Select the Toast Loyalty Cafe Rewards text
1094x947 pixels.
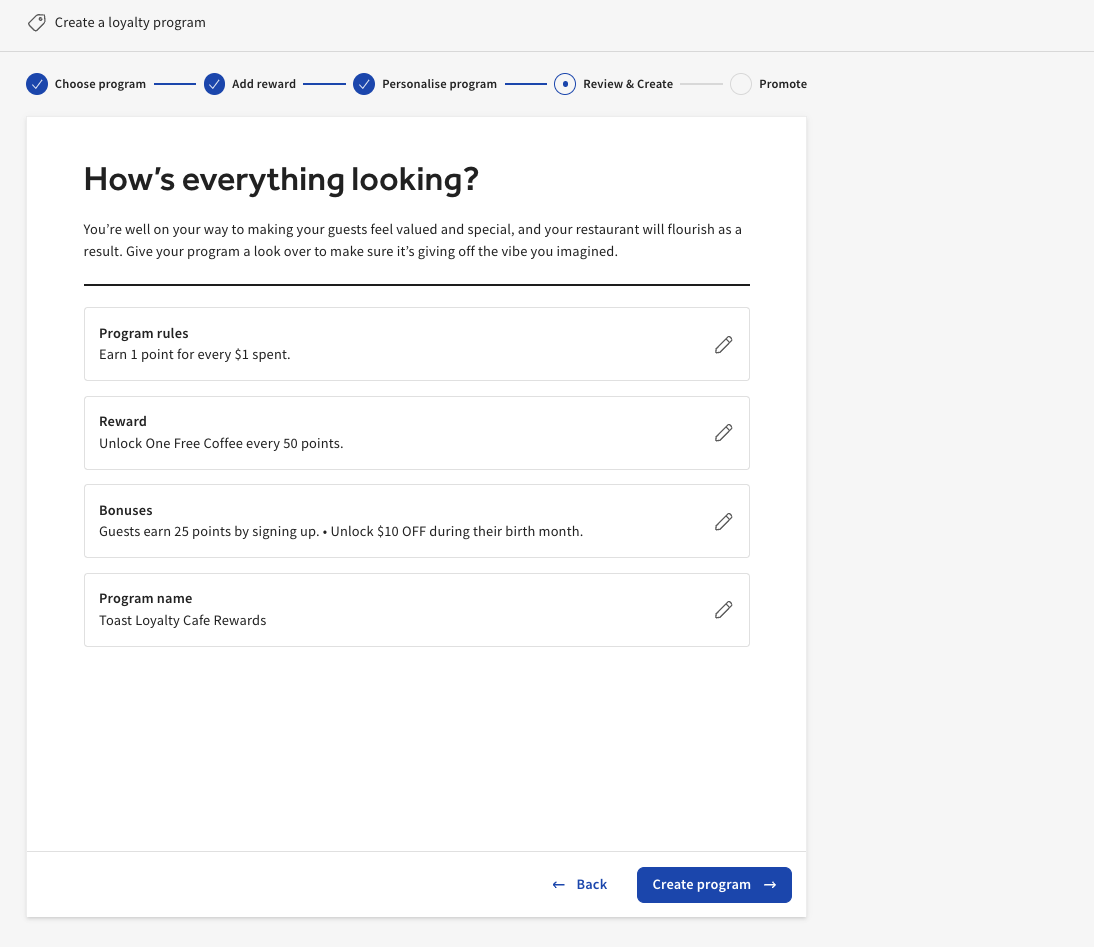(182, 620)
